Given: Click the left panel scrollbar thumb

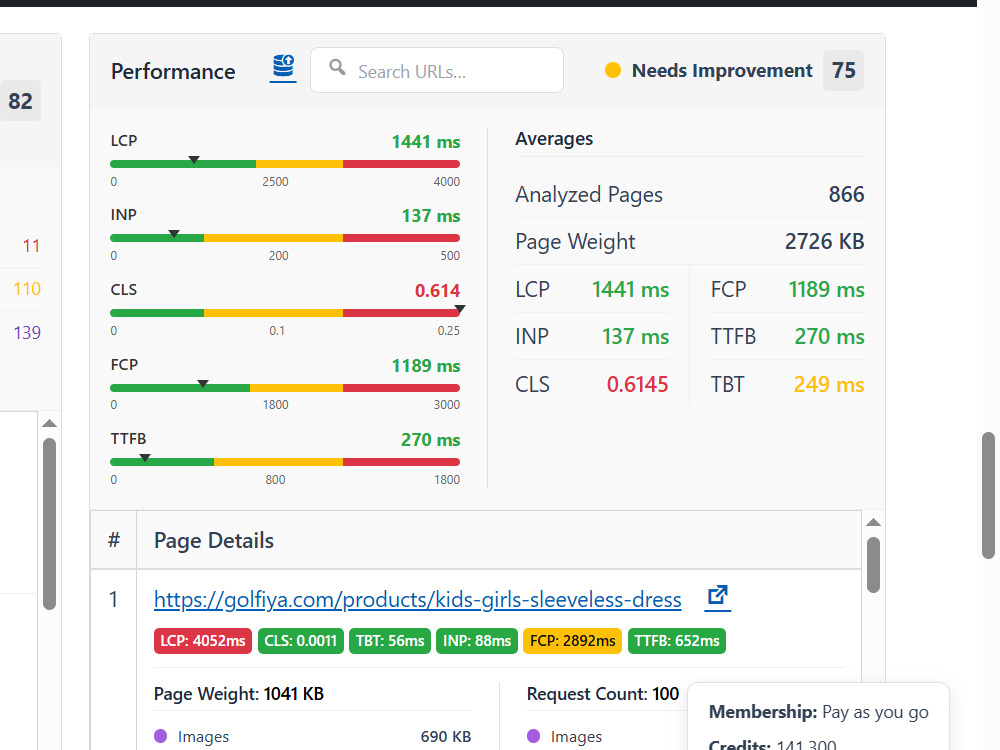Looking at the screenshot, I should pos(49,524).
